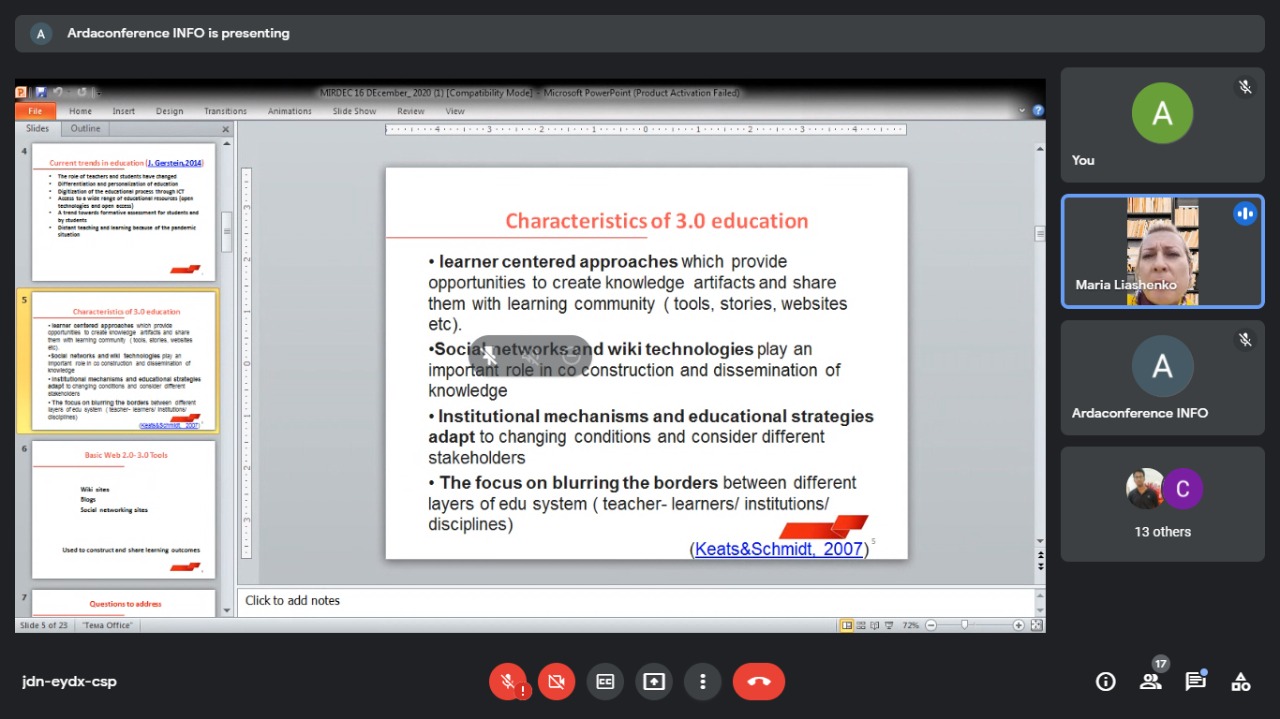The width and height of the screenshot is (1280, 719).
Task: Click the notes field Click to add notes
Action: (636, 601)
